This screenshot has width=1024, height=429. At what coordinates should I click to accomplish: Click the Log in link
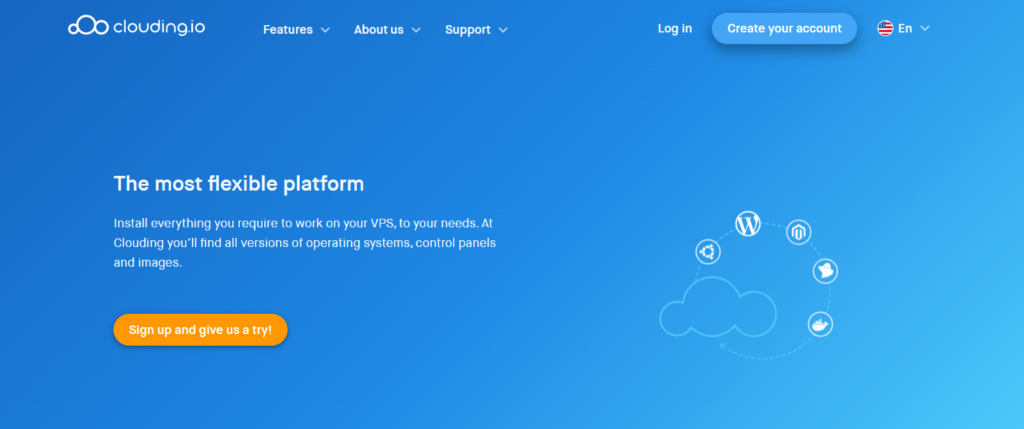(x=675, y=29)
